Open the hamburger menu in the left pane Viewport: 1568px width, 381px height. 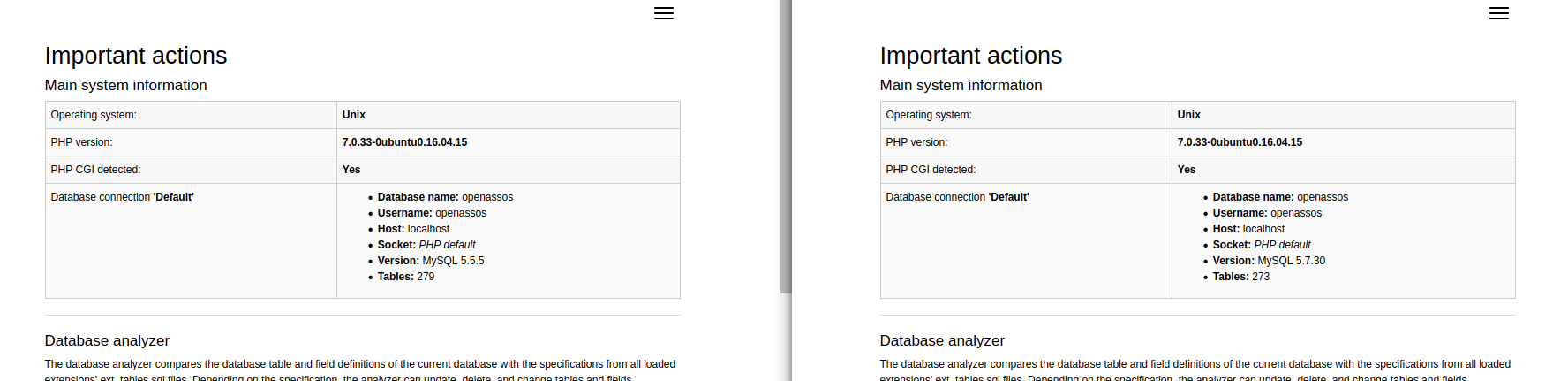tap(664, 13)
